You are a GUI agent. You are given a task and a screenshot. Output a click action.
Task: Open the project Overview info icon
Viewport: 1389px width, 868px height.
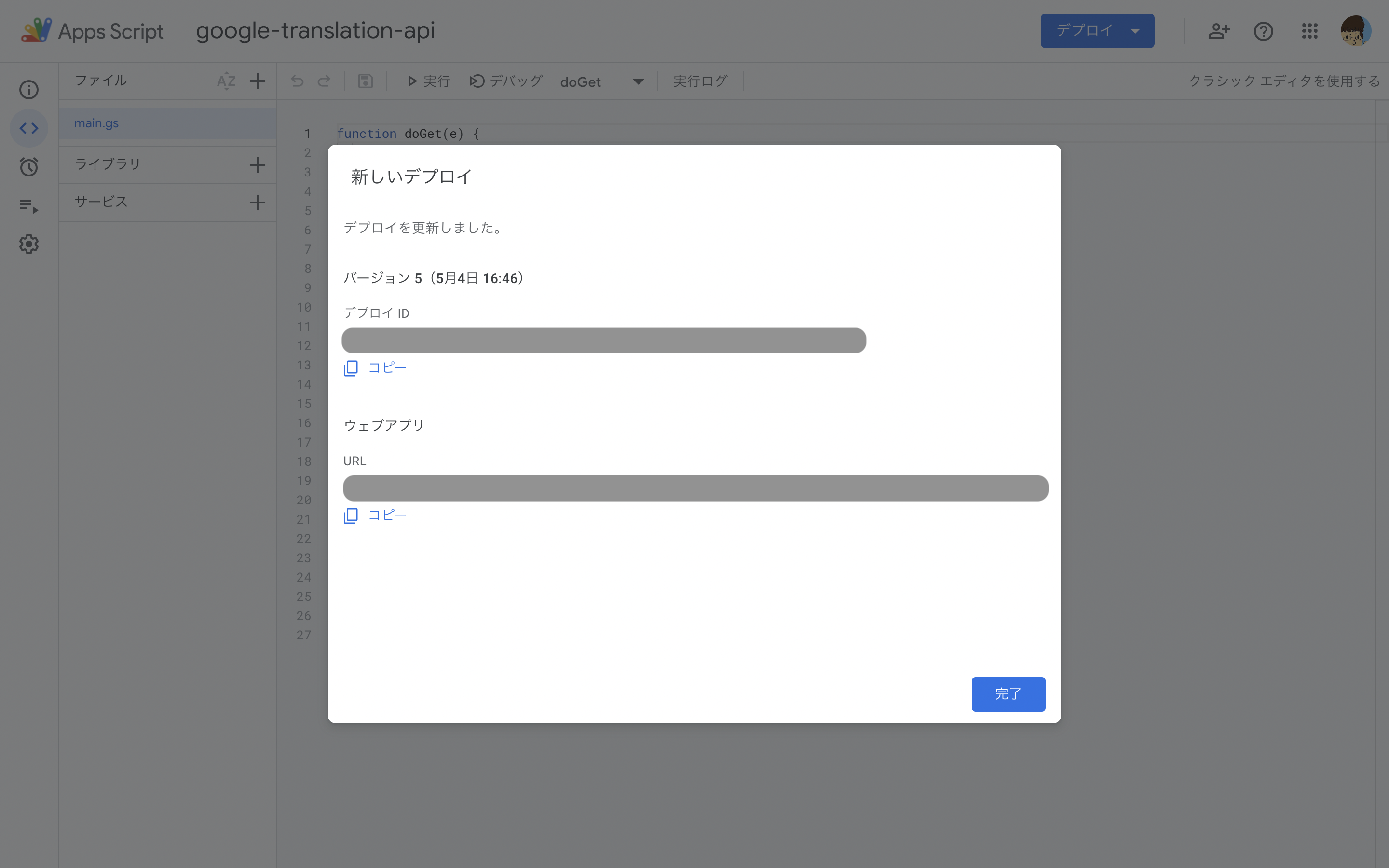tap(29, 90)
